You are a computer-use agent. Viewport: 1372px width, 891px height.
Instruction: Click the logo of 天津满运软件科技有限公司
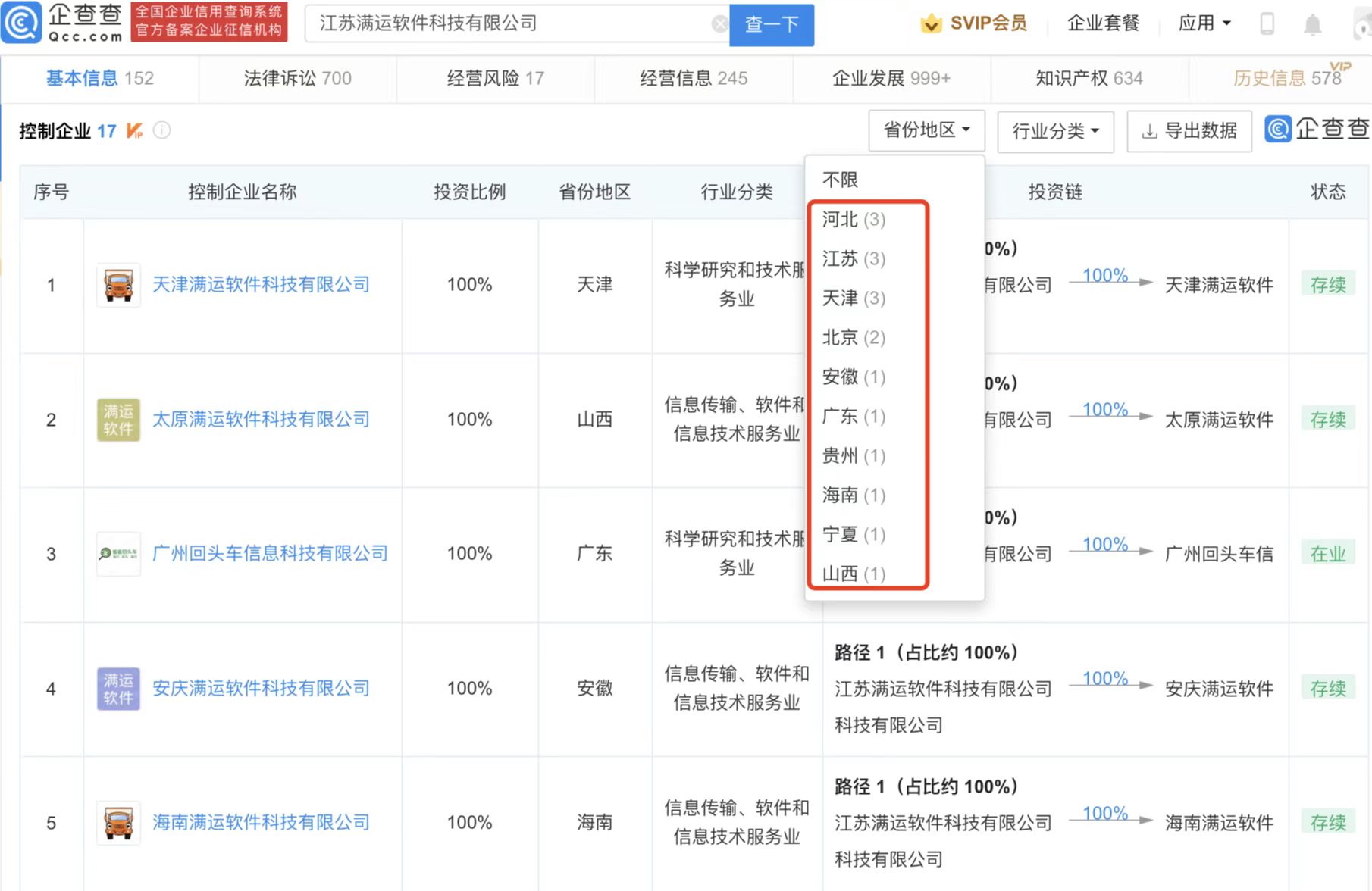[118, 285]
